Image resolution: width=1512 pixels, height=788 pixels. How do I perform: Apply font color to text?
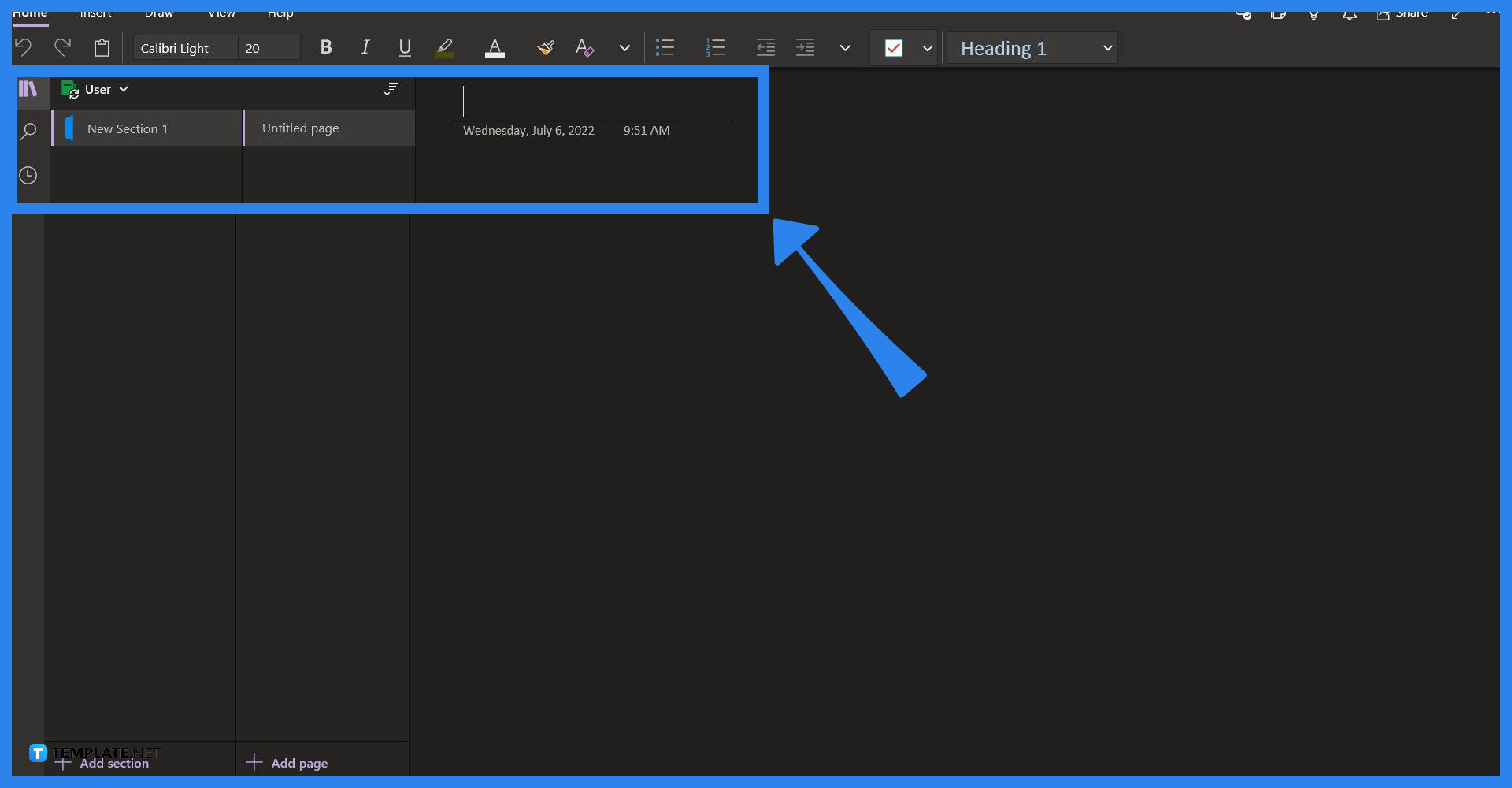tap(494, 47)
